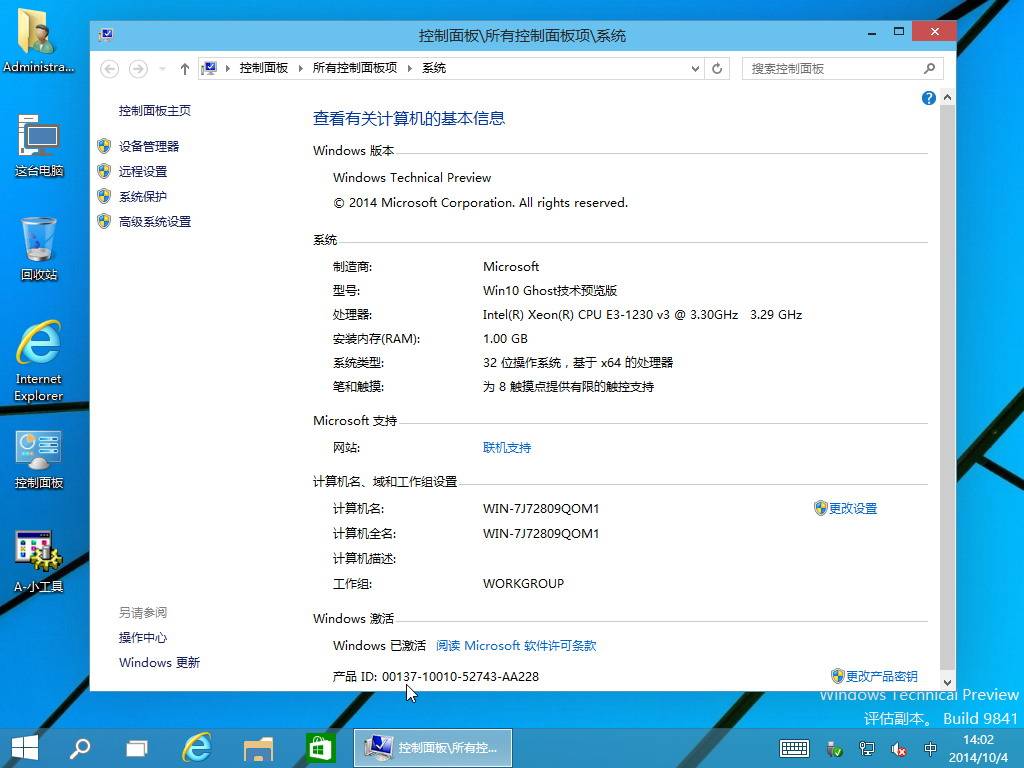The height and width of the screenshot is (768, 1024).
Task: Maximize the 系统 control panel window
Action: tap(899, 32)
